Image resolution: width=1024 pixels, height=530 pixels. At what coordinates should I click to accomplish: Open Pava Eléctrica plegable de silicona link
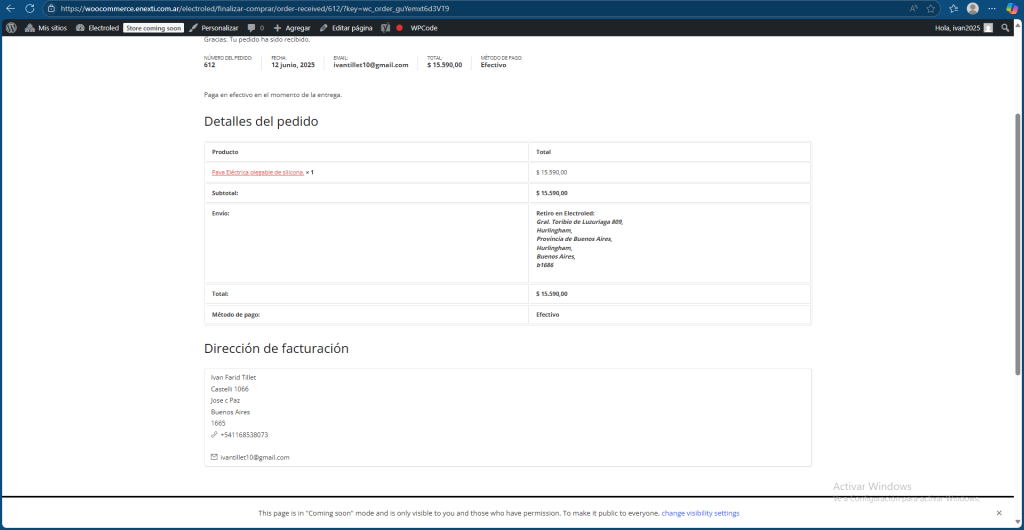(257, 172)
